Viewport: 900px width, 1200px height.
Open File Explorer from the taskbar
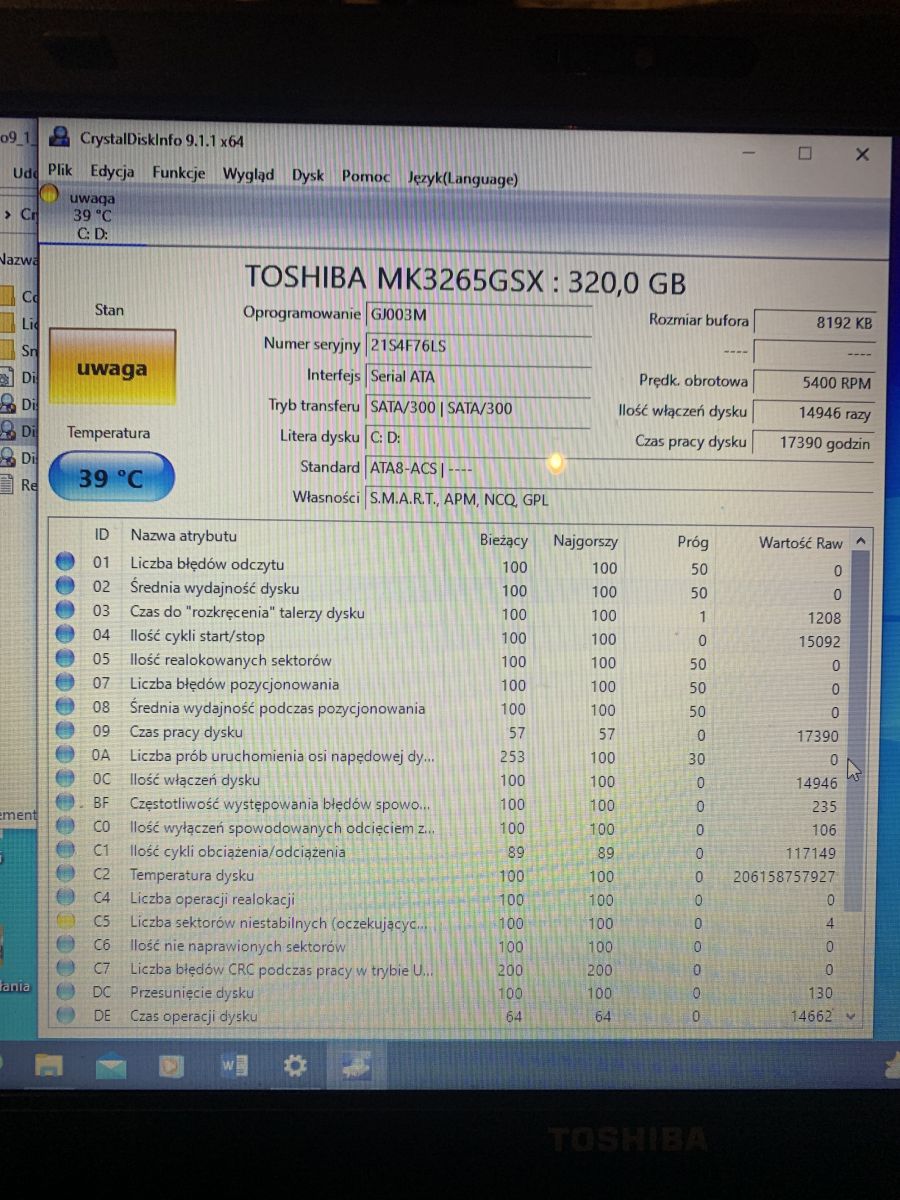pyautogui.click(x=49, y=1066)
